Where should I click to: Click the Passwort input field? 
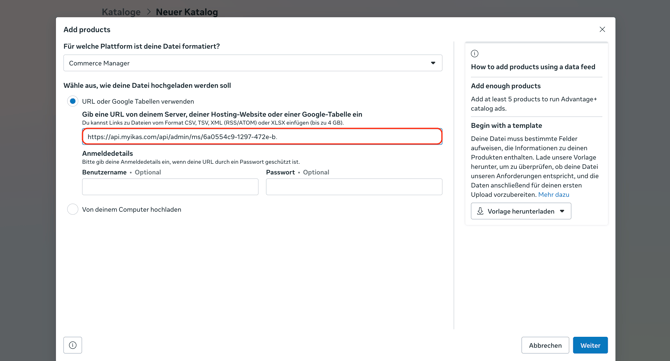(354, 187)
